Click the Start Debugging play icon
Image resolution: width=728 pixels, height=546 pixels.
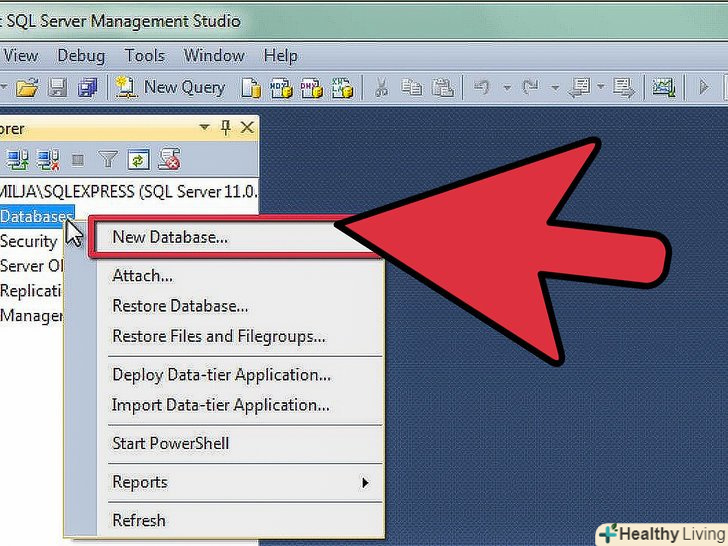pos(704,87)
